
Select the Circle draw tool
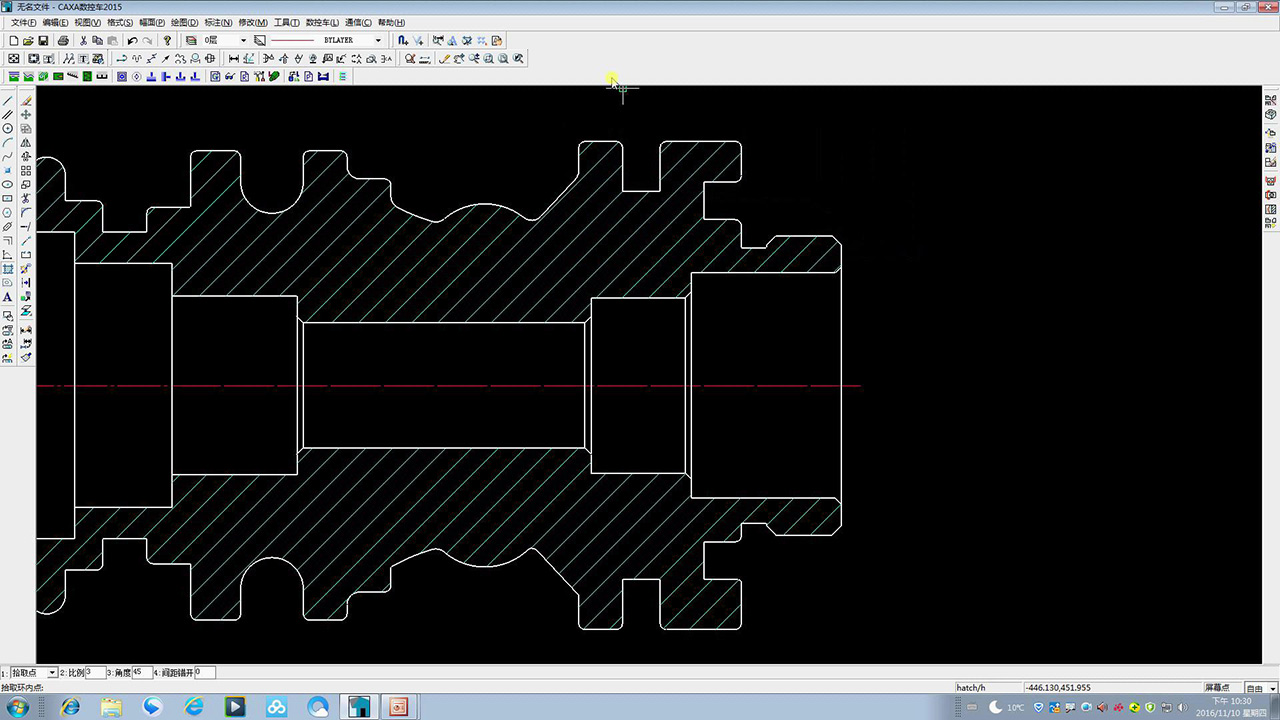[x=8, y=129]
